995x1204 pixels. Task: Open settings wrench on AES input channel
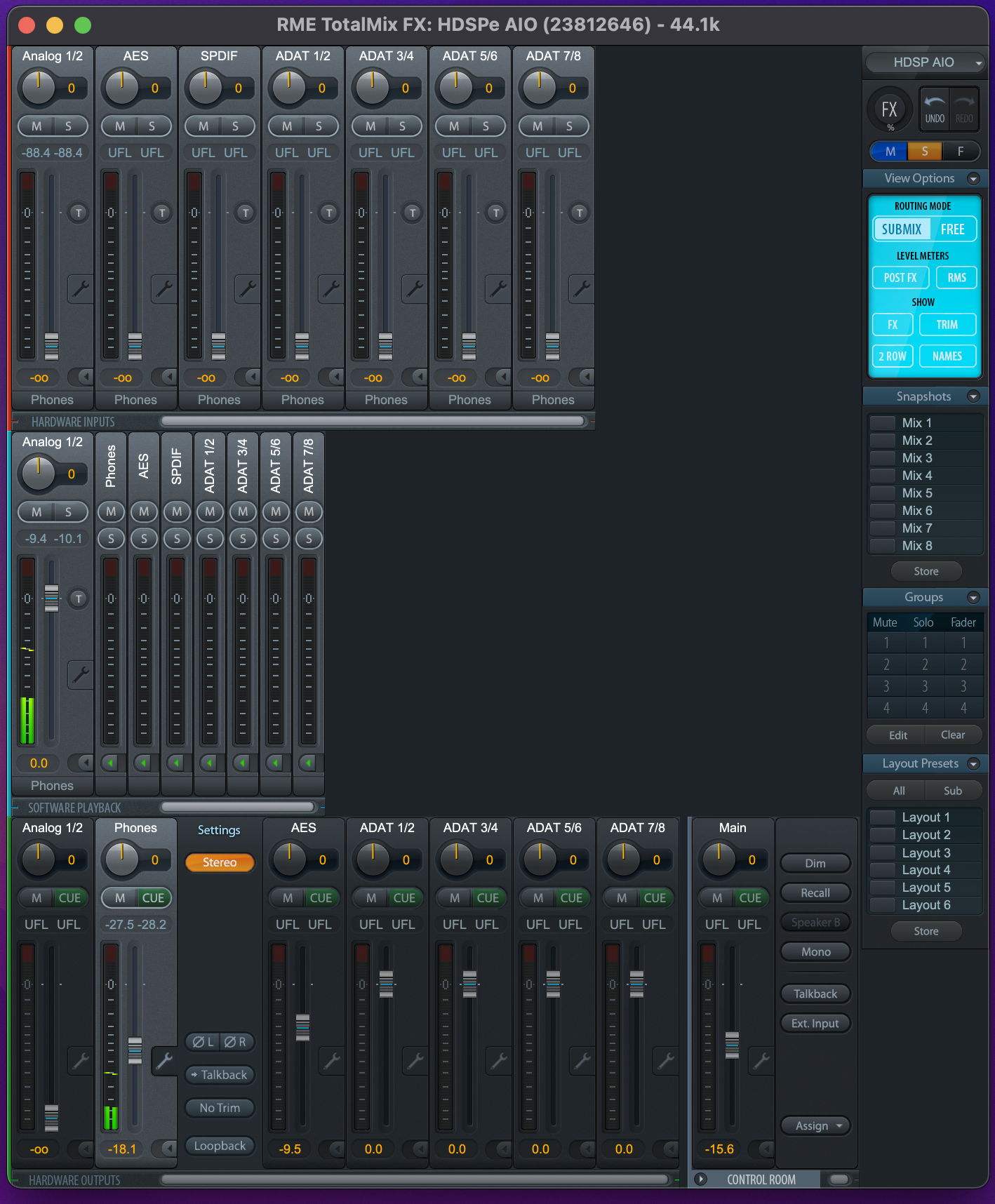point(164,288)
